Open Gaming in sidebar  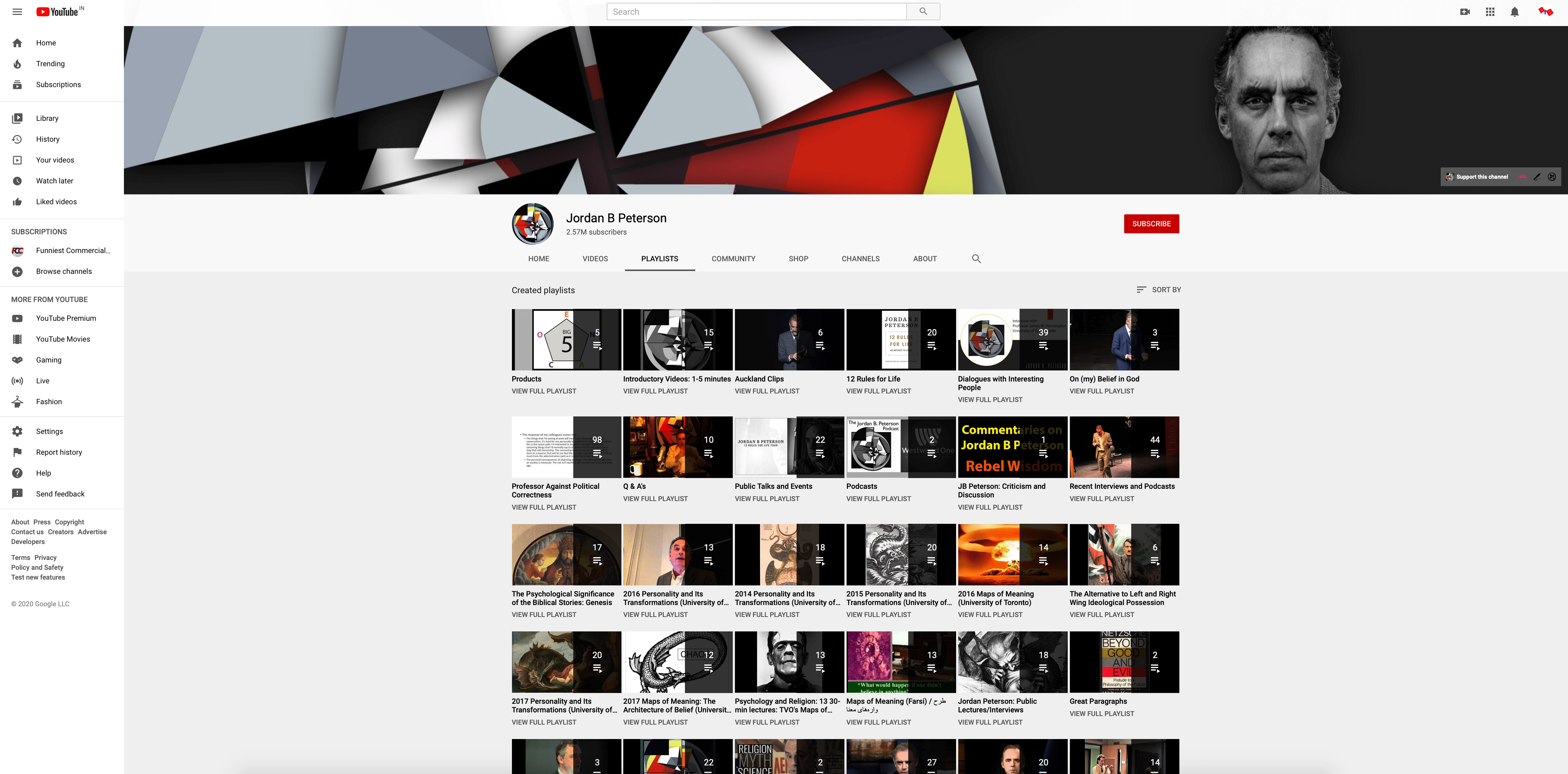click(x=62, y=360)
